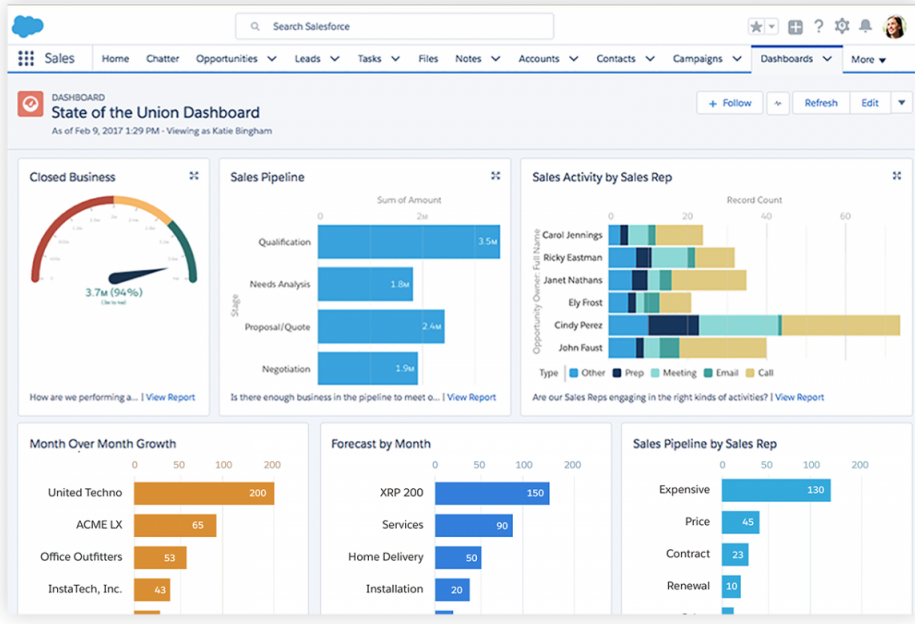The image size is (915, 624).
Task: Open the Leads tab
Action: pyautogui.click(x=308, y=58)
